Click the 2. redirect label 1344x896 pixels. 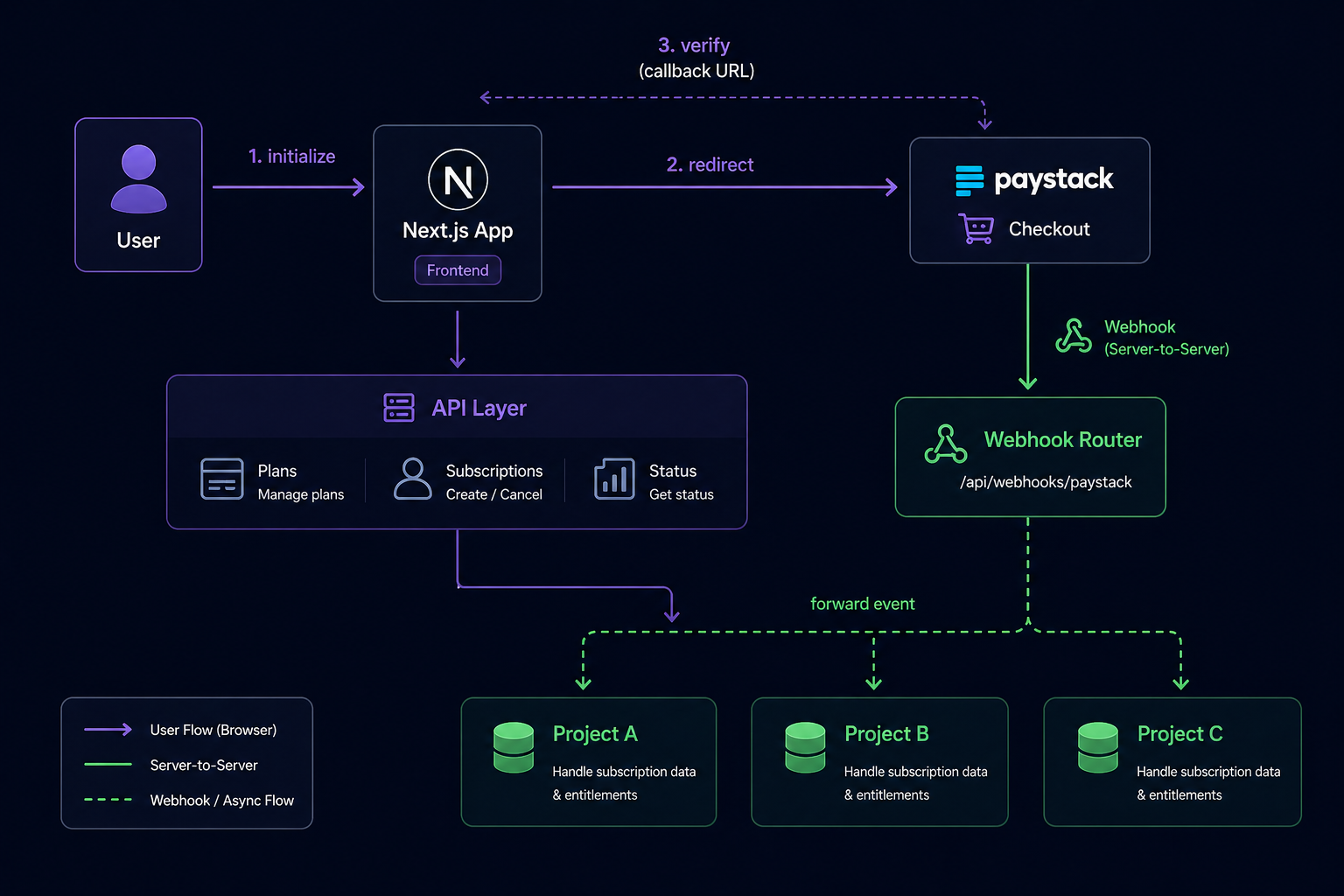coord(710,164)
